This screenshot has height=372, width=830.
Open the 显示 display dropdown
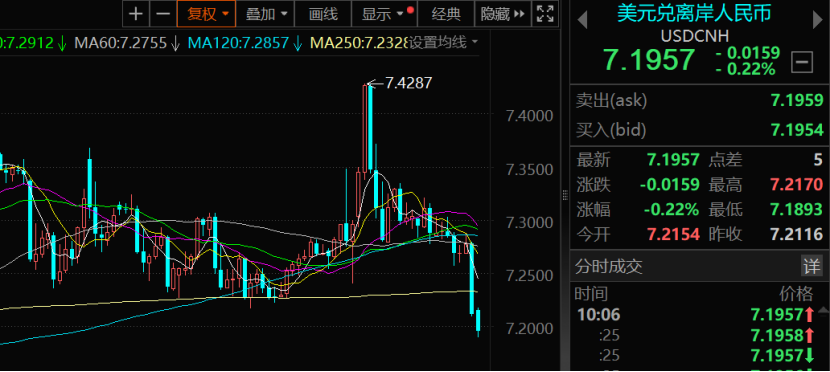tap(385, 14)
